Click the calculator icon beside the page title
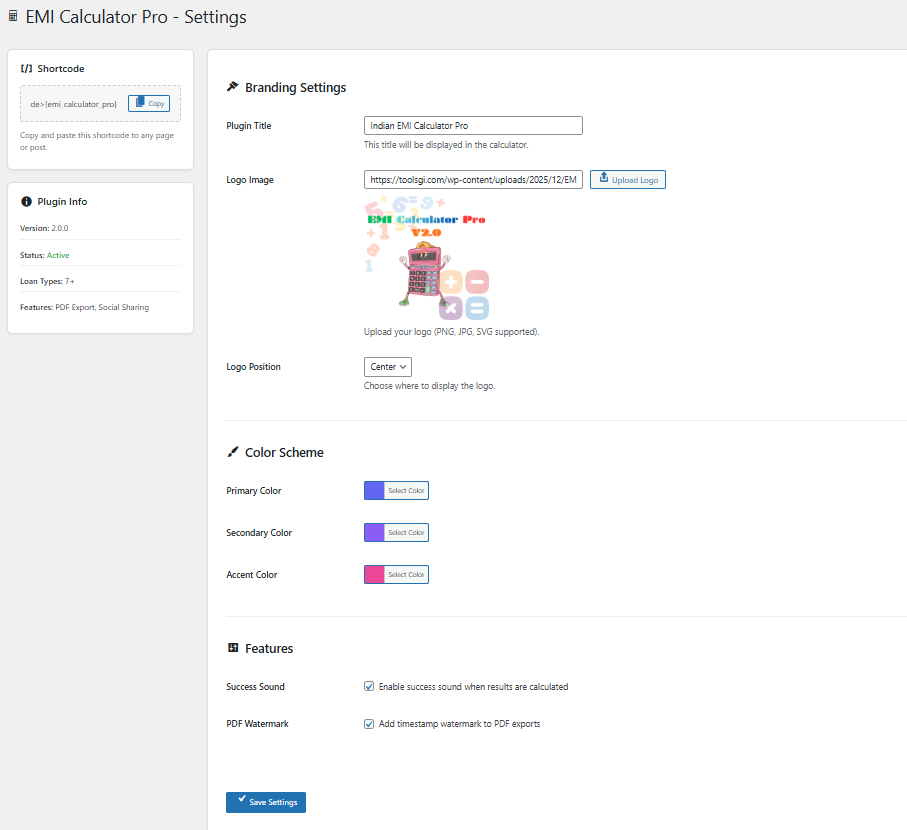The width and height of the screenshot is (907, 830). pos(13,17)
